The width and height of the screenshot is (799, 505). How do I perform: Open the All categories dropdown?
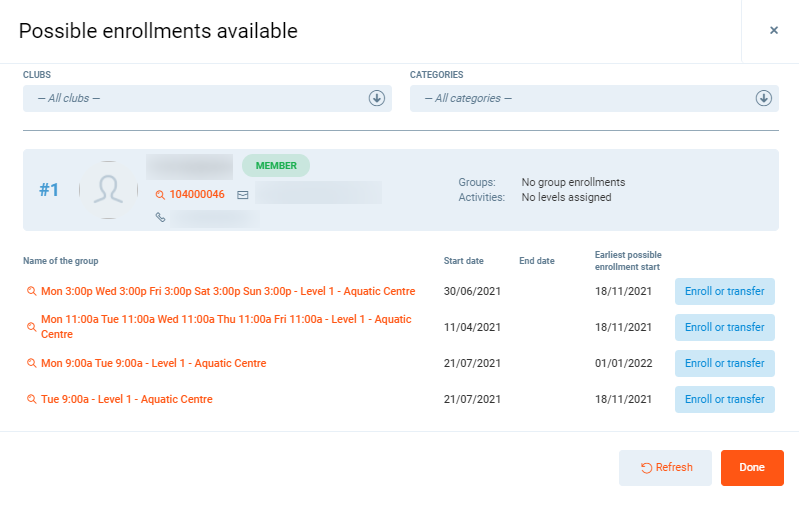pos(582,98)
